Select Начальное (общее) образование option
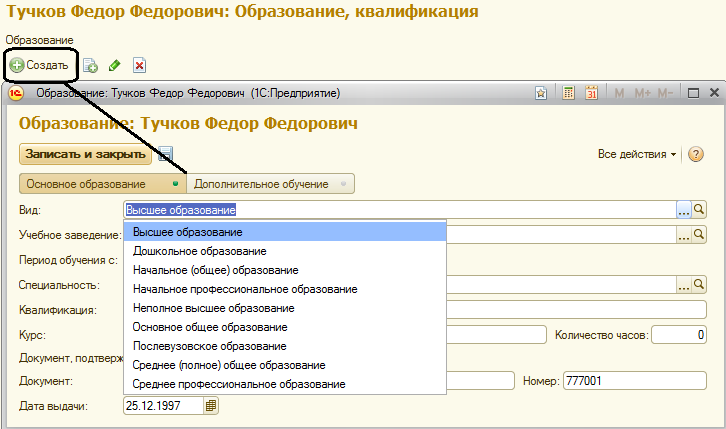 [x=285, y=270]
